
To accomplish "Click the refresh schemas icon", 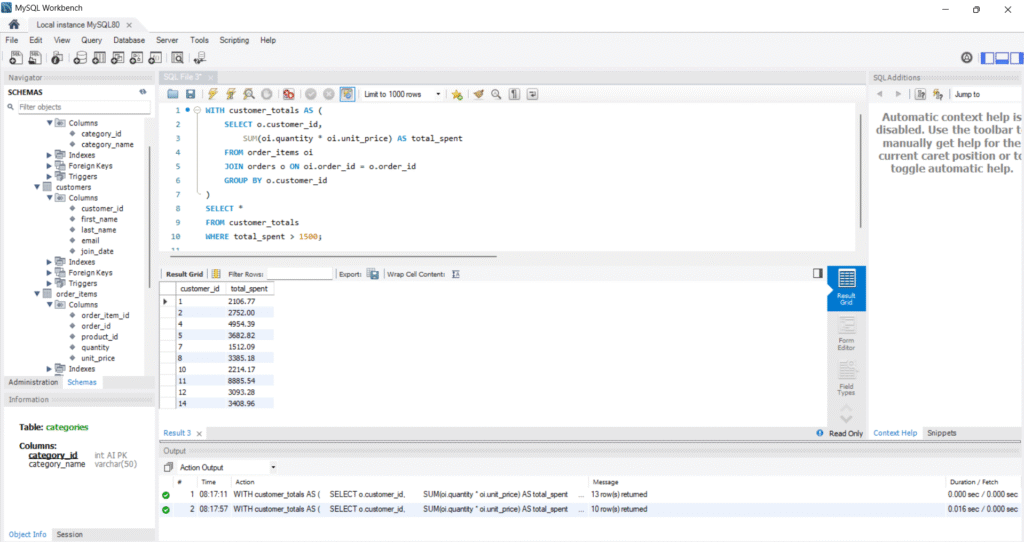I will pyautogui.click(x=142, y=92).
